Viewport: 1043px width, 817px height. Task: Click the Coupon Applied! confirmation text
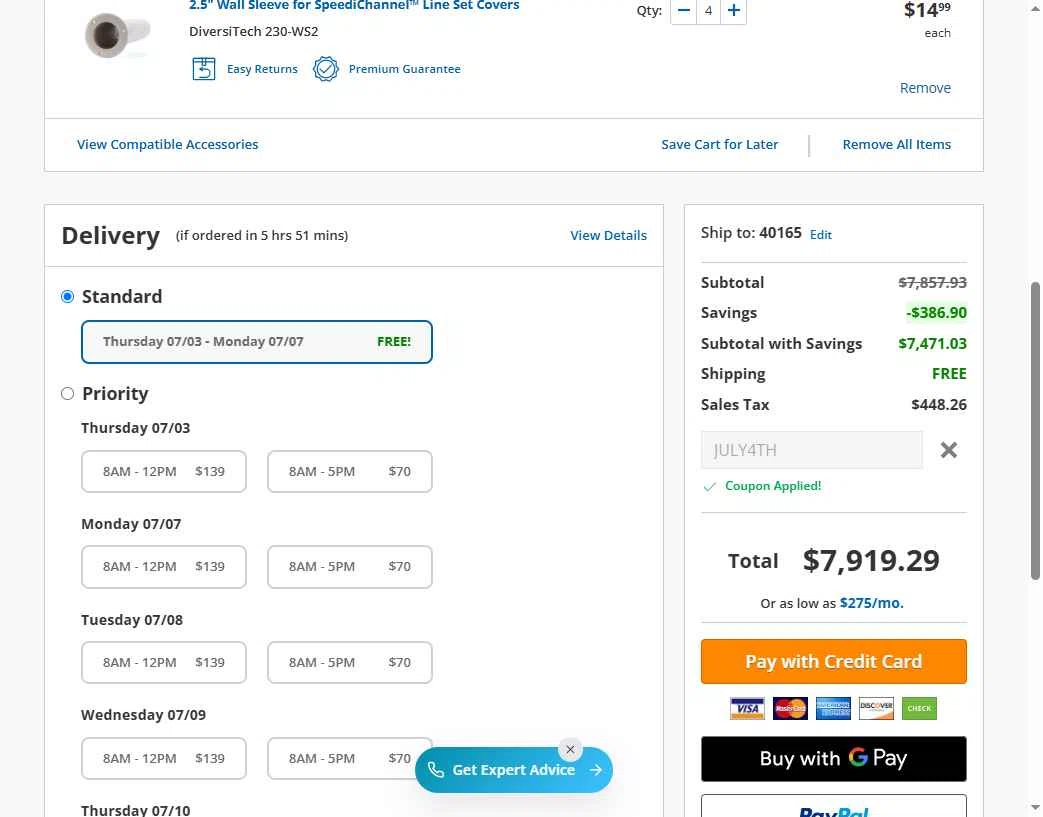click(773, 486)
